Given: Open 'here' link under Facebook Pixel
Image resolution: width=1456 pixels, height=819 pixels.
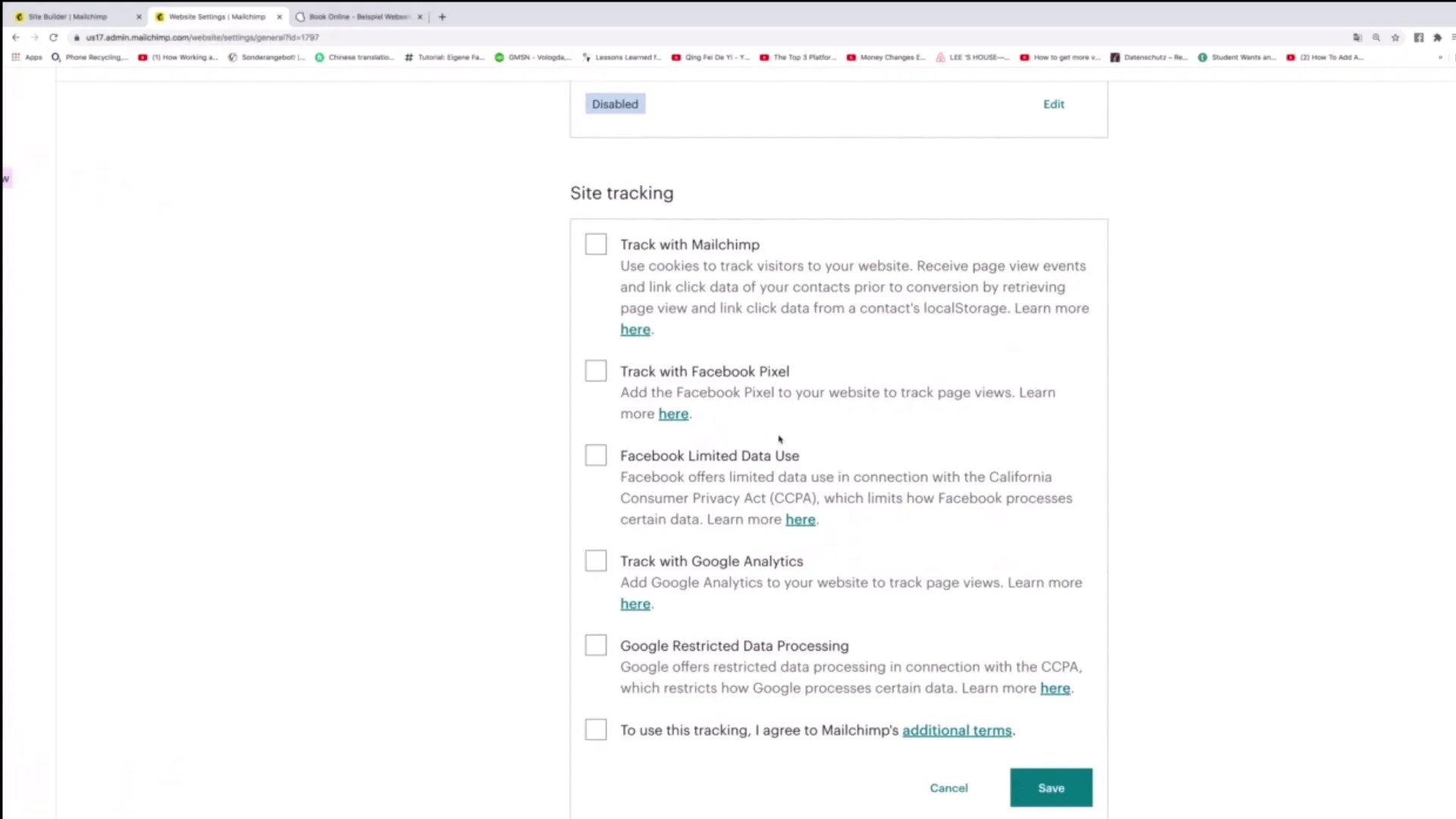Looking at the screenshot, I should pos(673,414).
